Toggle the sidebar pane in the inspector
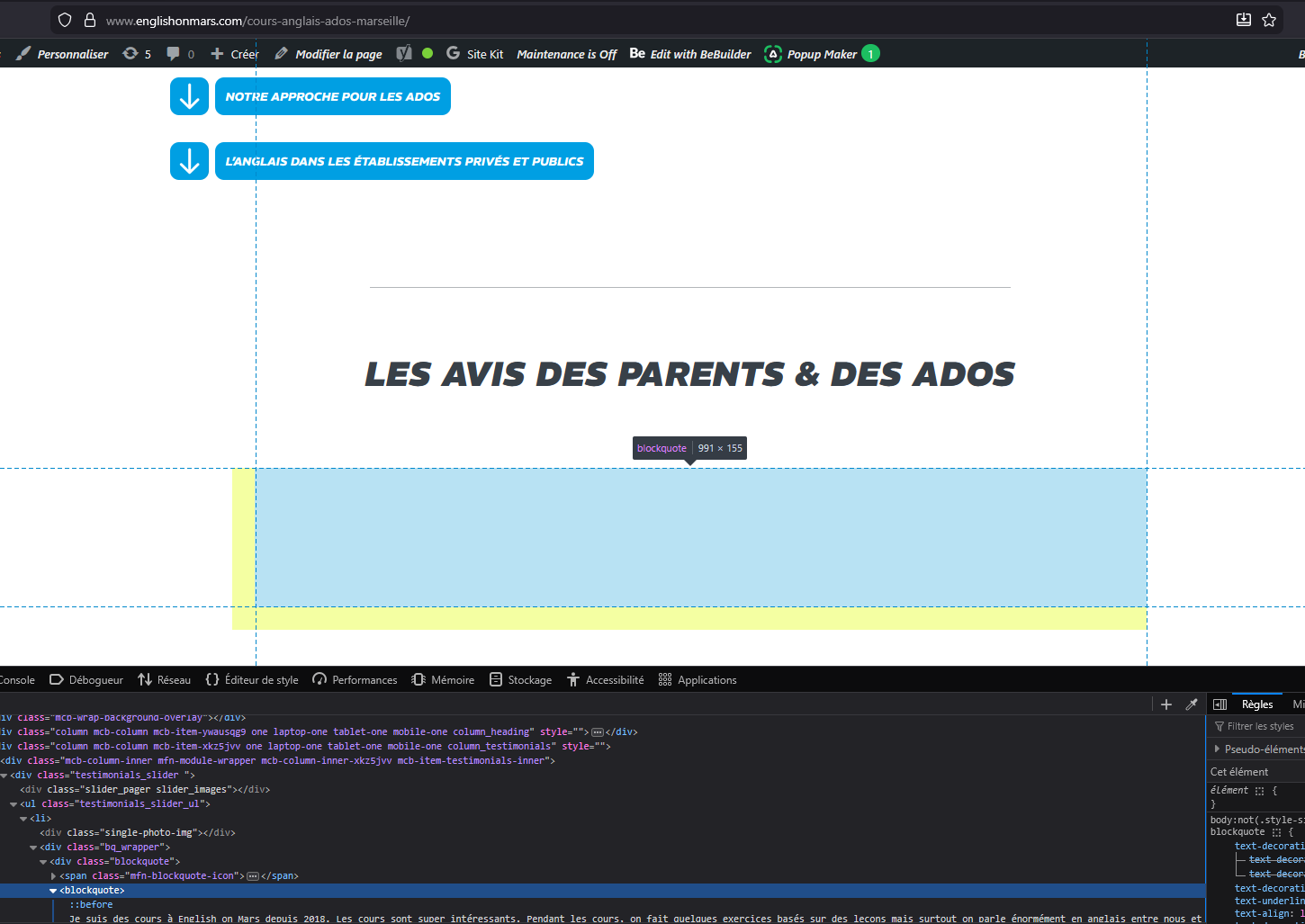 (x=1220, y=704)
